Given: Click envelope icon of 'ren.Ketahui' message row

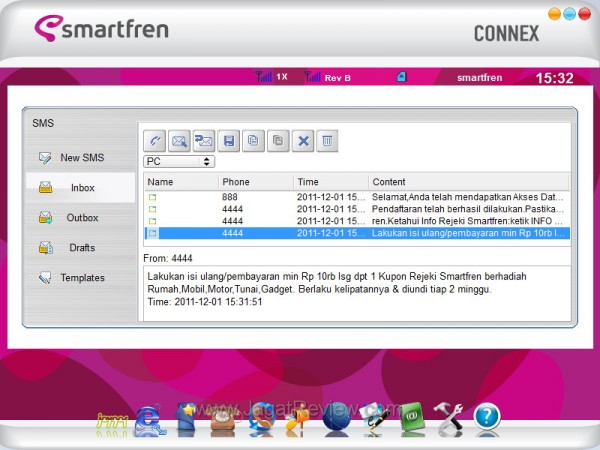Looking at the screenshot, I should coord(153,221).
